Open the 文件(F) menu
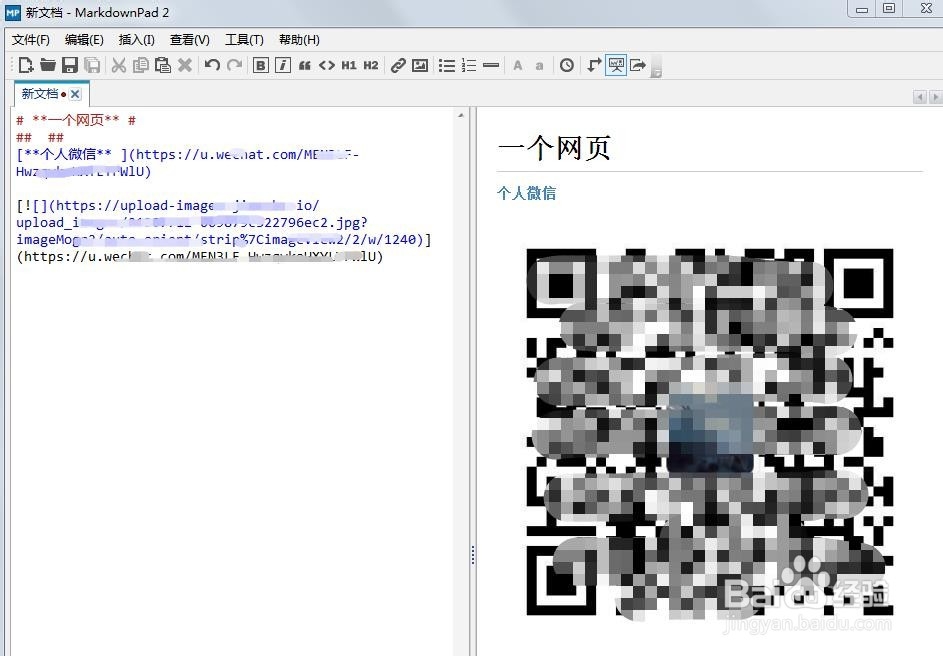 (31, 40)
